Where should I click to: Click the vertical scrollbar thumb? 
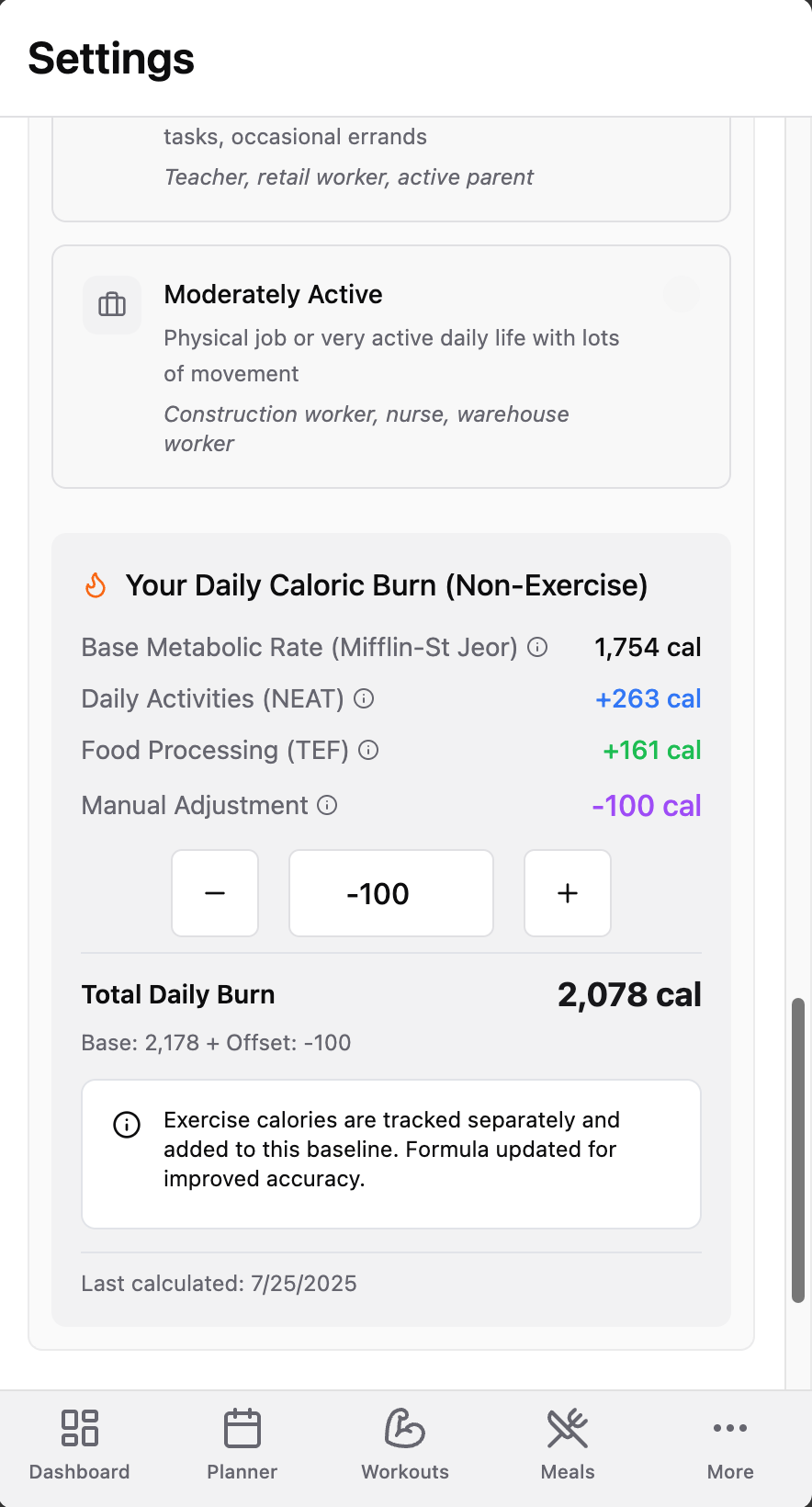(x=798, y=1149)
